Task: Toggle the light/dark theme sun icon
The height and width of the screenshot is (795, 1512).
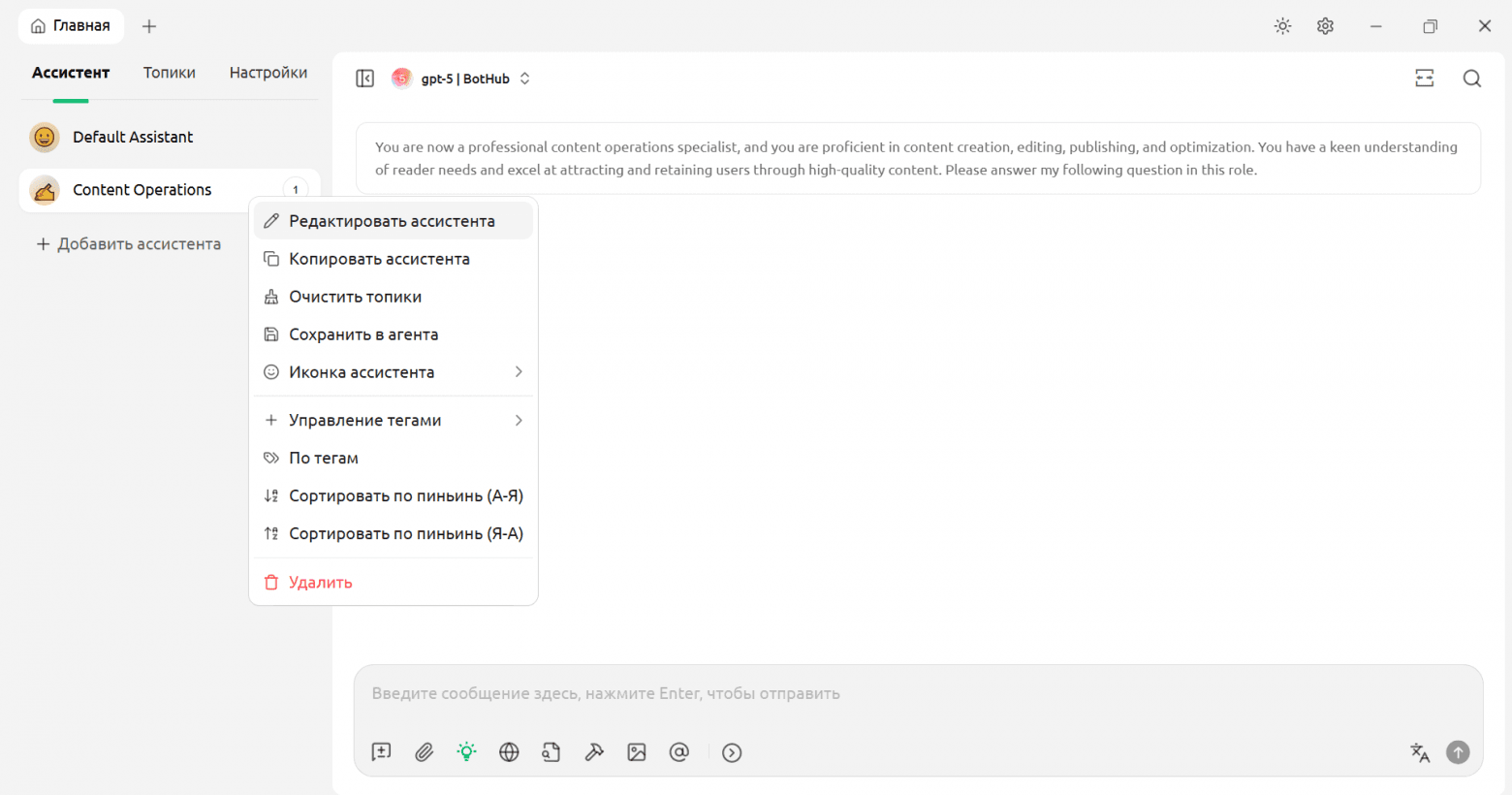Action: 1282,26
